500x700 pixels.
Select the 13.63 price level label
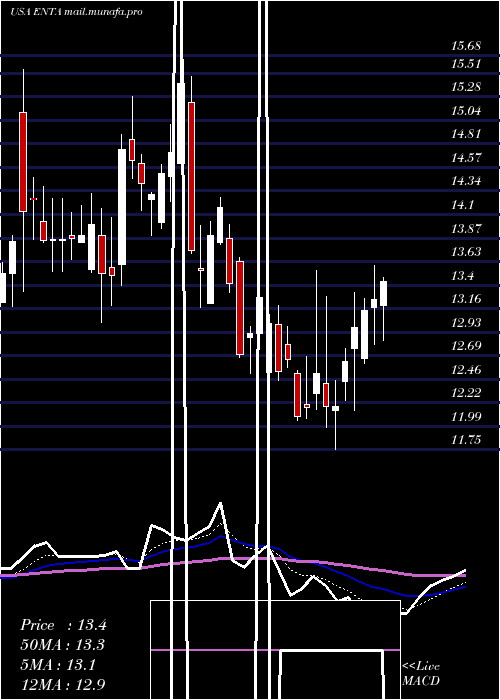tap(466, 251)
